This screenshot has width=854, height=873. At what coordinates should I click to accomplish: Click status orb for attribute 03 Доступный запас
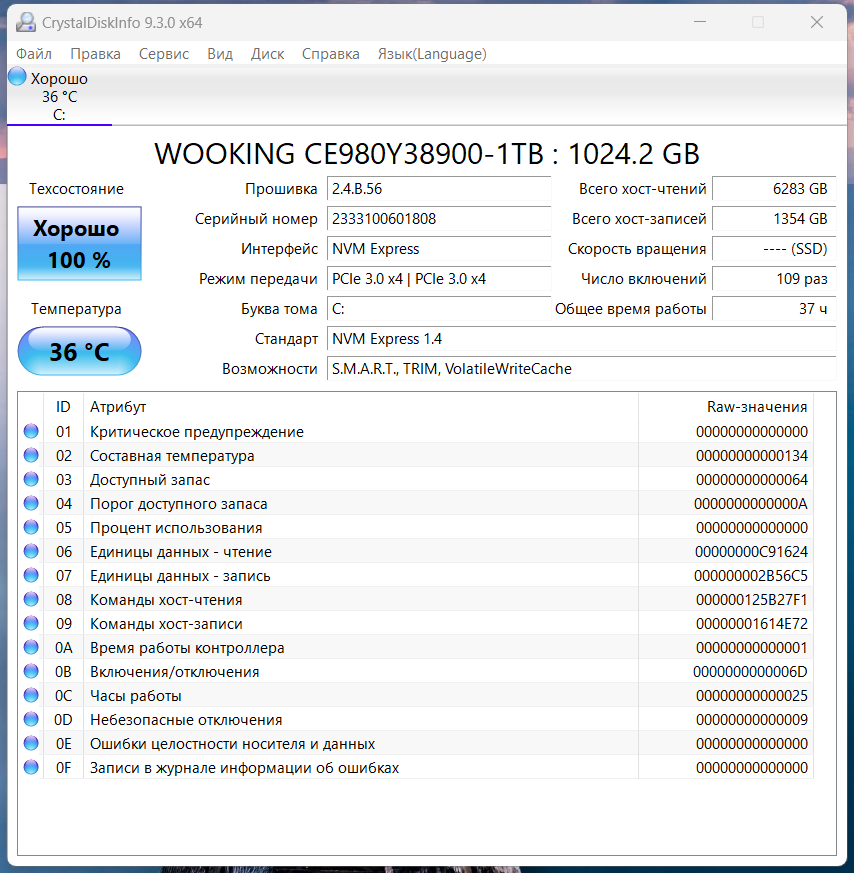[31, 479]
